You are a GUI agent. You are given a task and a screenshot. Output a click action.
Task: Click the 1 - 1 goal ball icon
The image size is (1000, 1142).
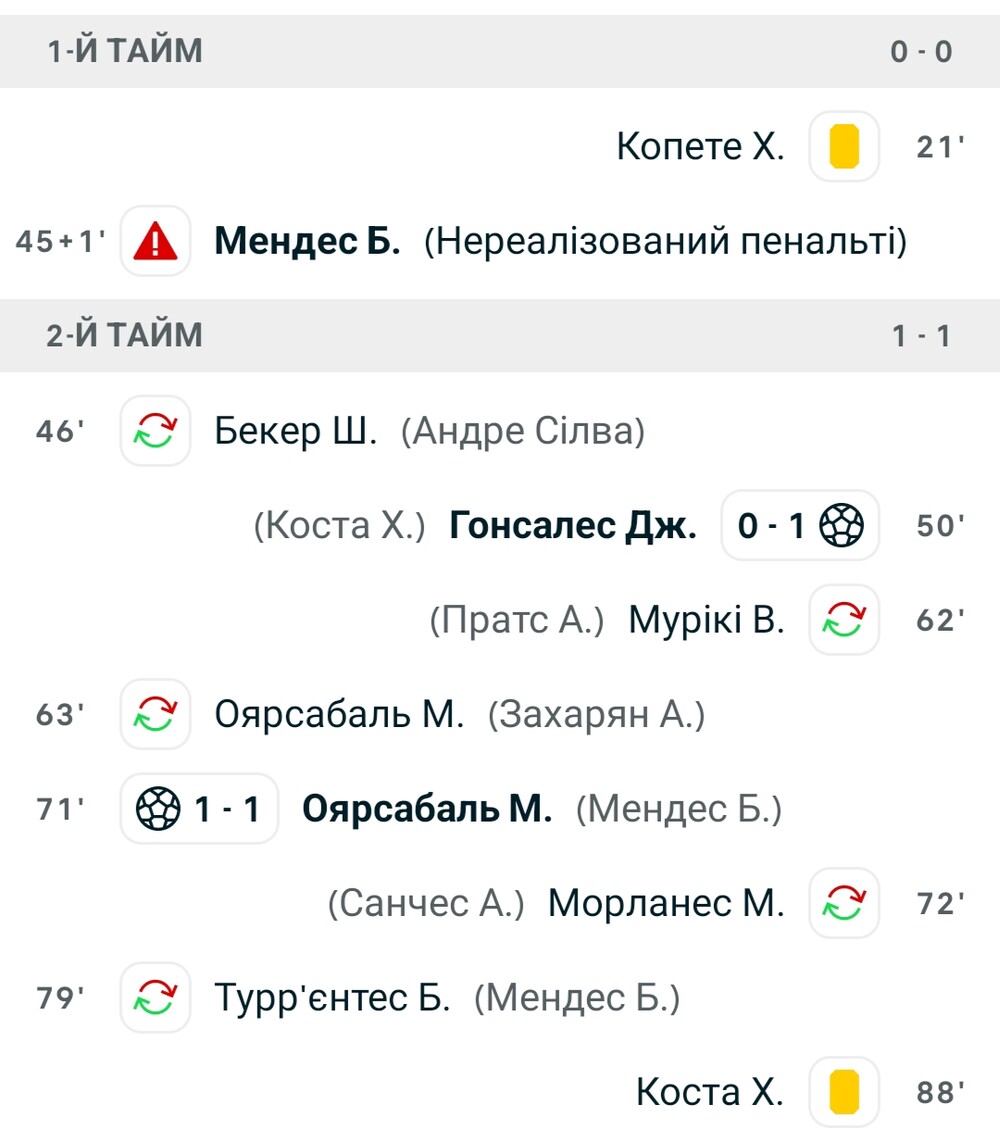[158, 809]
